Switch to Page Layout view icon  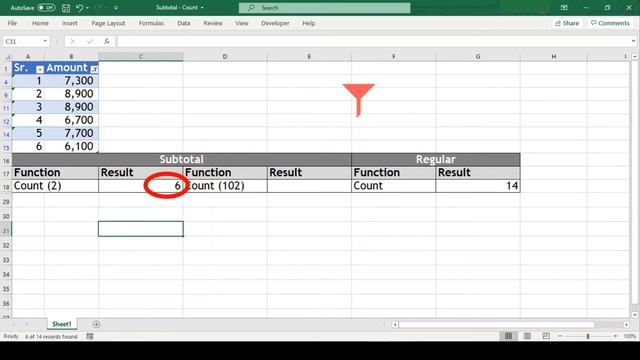(527, 336)
